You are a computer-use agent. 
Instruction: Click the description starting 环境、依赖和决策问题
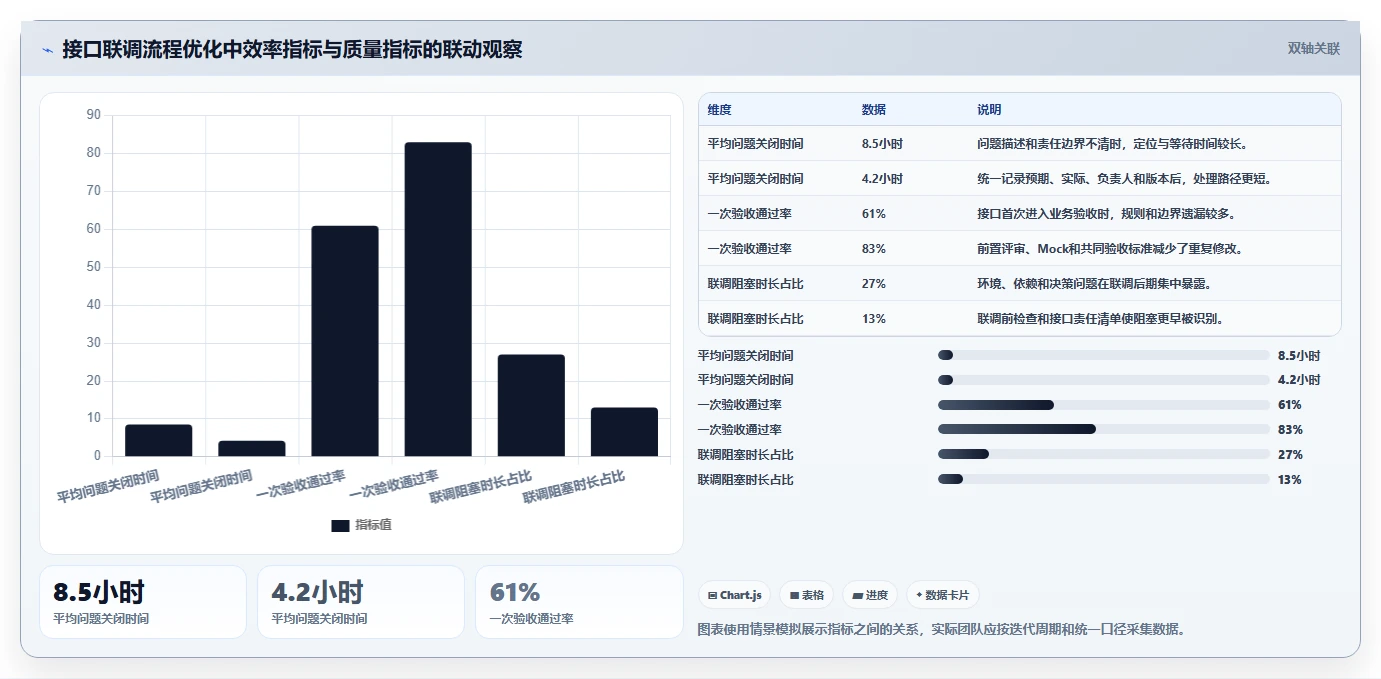coord(1094,284)
